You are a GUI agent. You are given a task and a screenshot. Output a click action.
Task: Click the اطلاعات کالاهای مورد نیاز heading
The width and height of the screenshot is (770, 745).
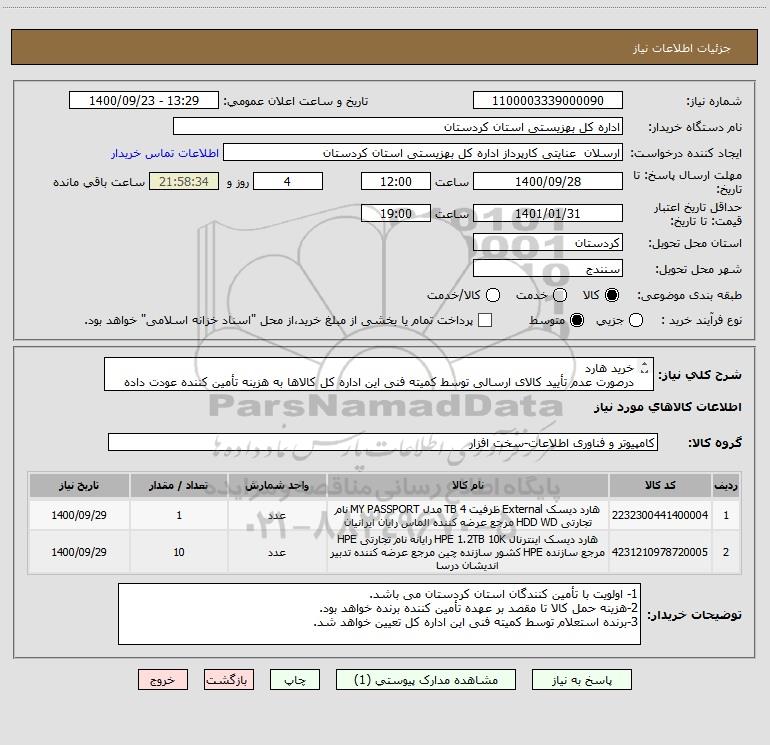(x=667, y=407)
